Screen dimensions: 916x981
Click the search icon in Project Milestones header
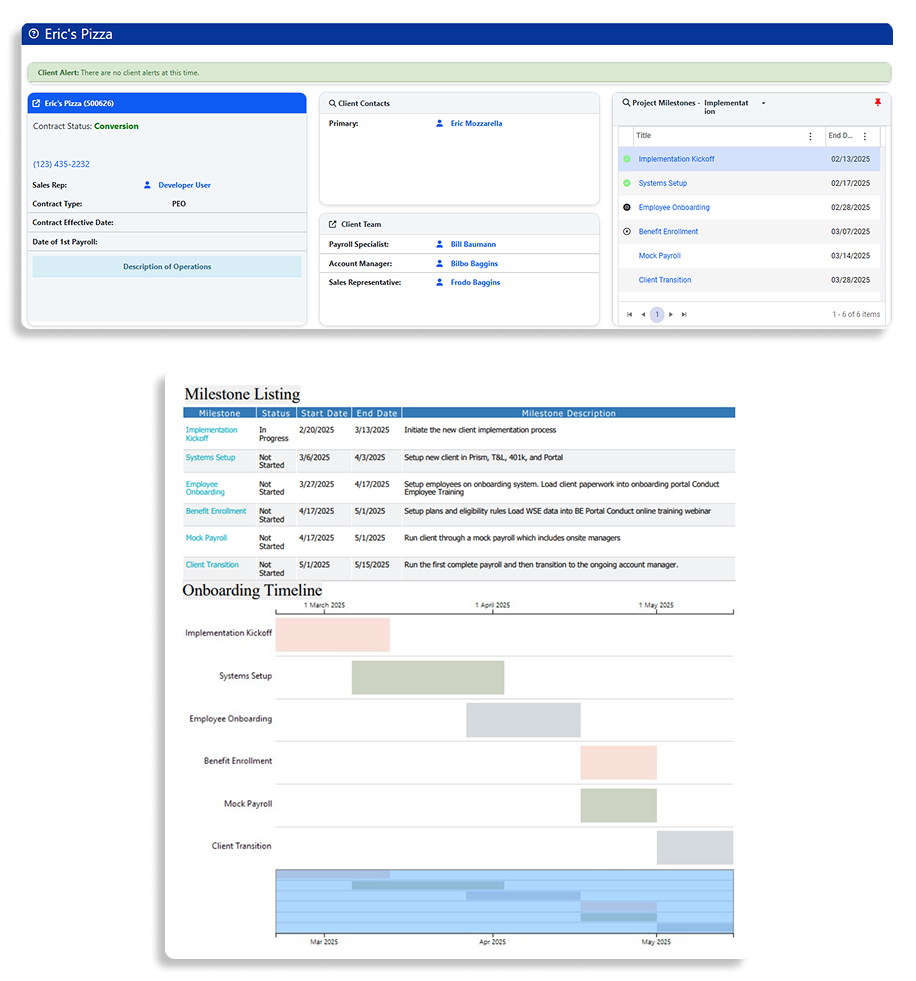(x=625, y=103)
